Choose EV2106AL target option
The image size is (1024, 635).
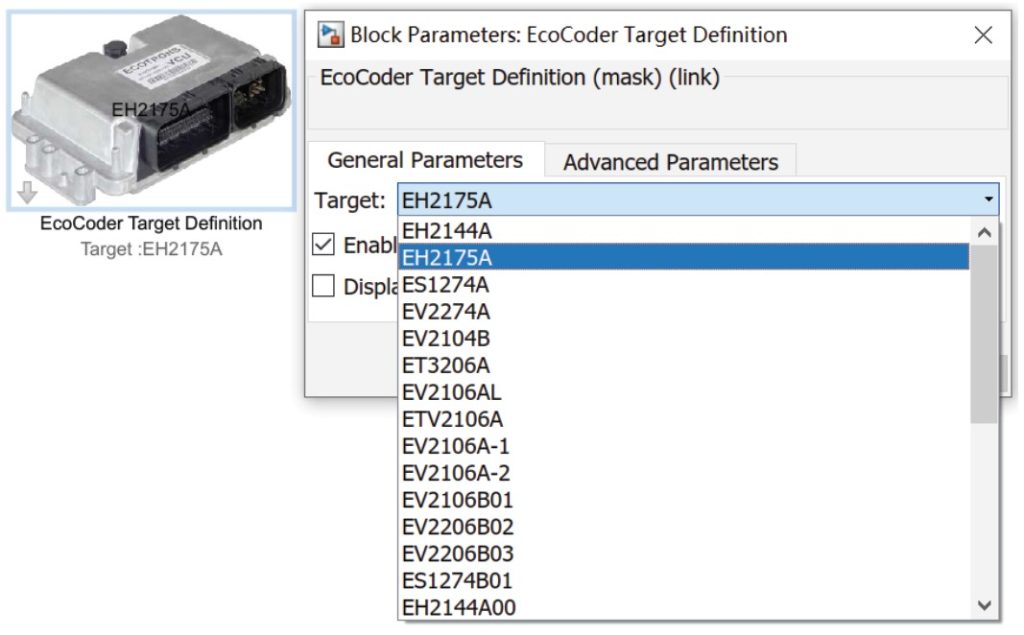[684, 392]
